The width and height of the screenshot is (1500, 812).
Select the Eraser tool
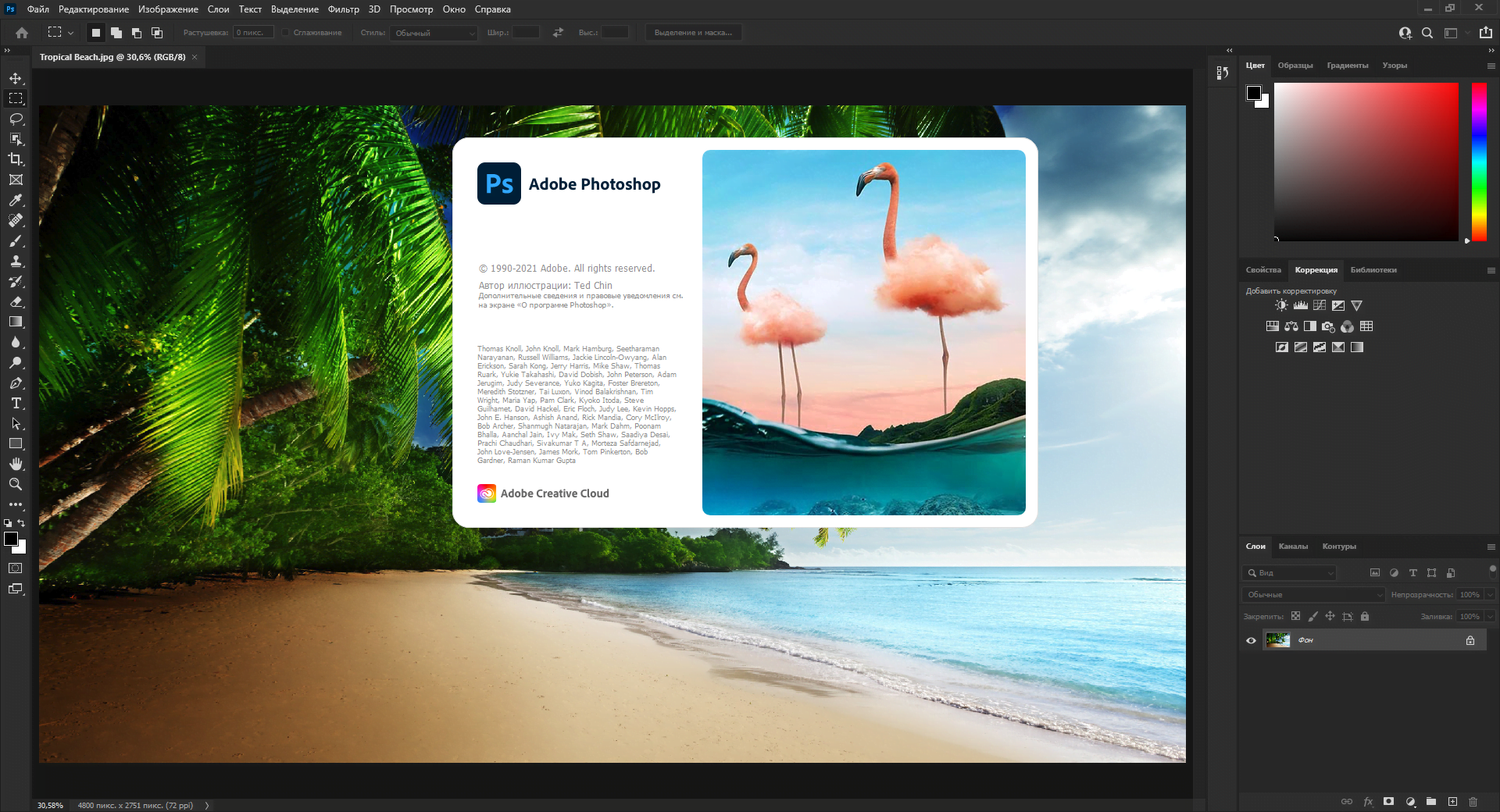pyautogui.click(x=16, y=301)
